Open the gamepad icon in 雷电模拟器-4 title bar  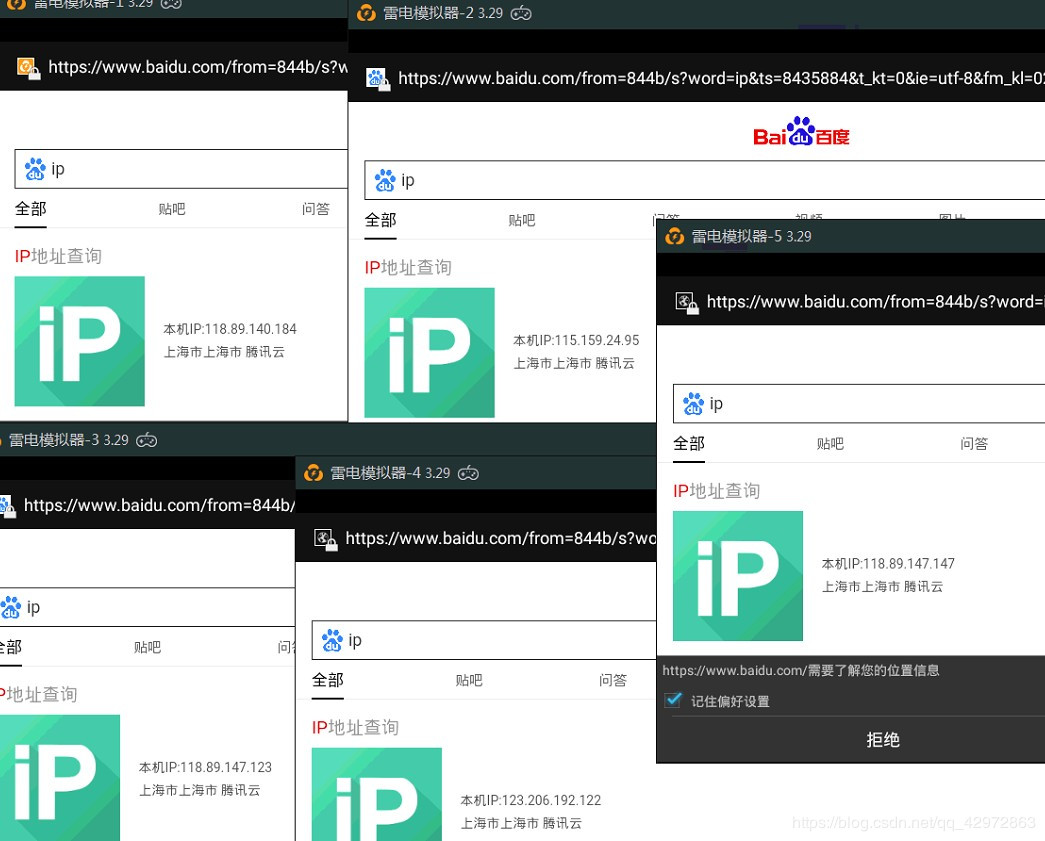[x=469, y=473]
